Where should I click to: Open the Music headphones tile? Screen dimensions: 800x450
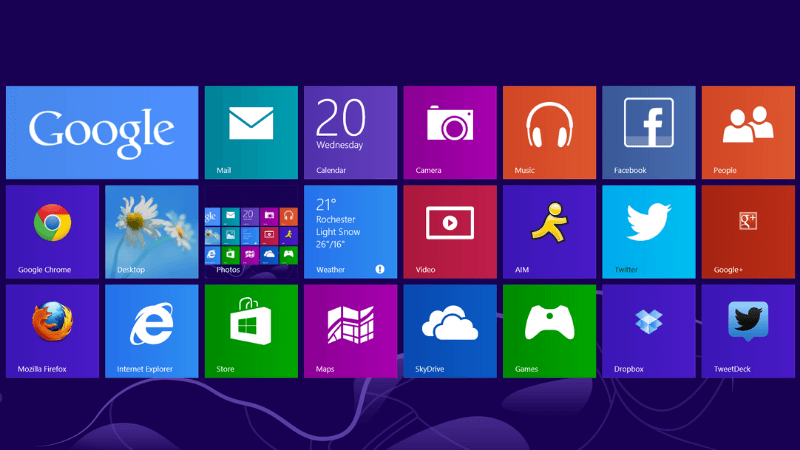coord(549,133)
